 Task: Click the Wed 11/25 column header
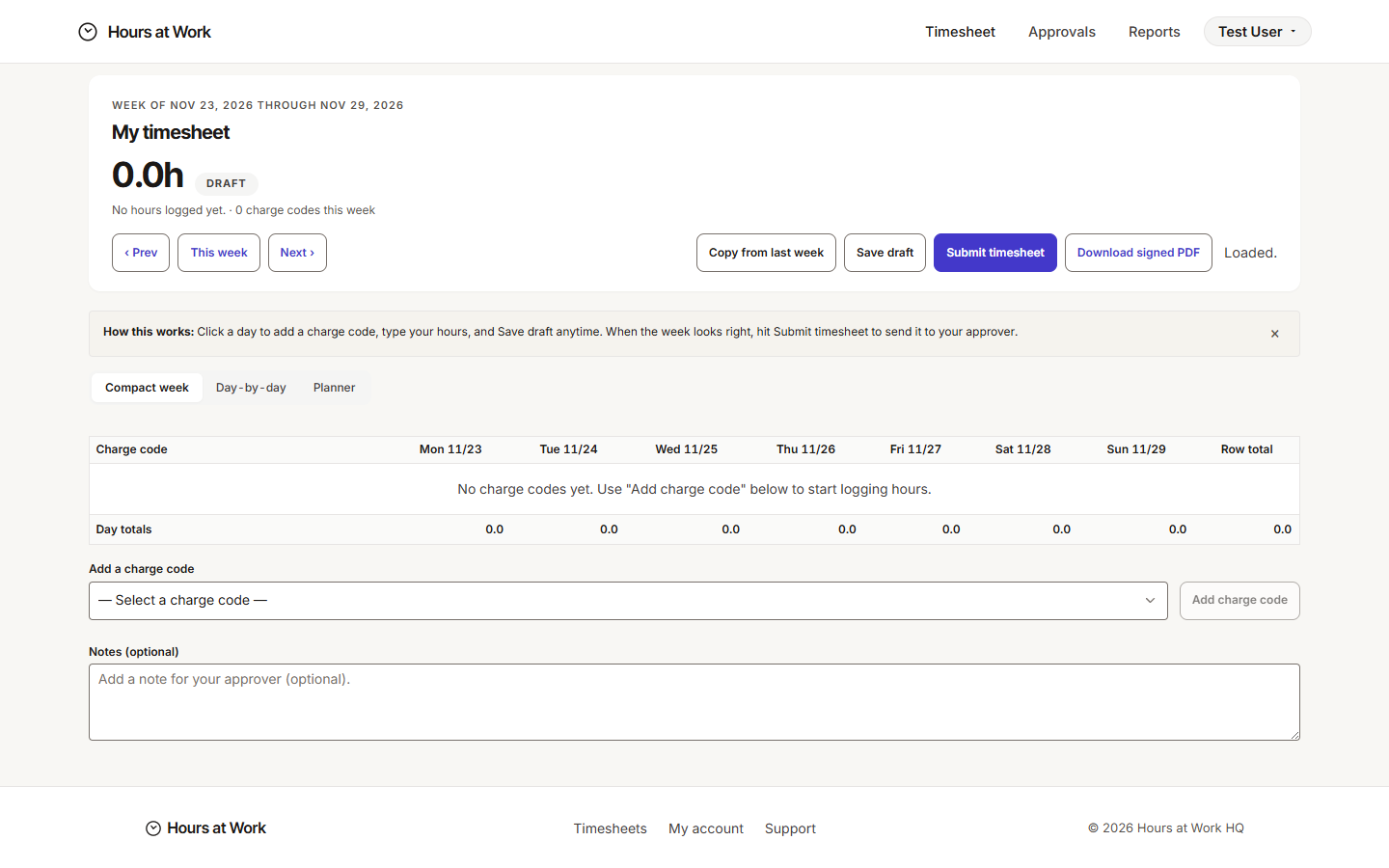686,449
